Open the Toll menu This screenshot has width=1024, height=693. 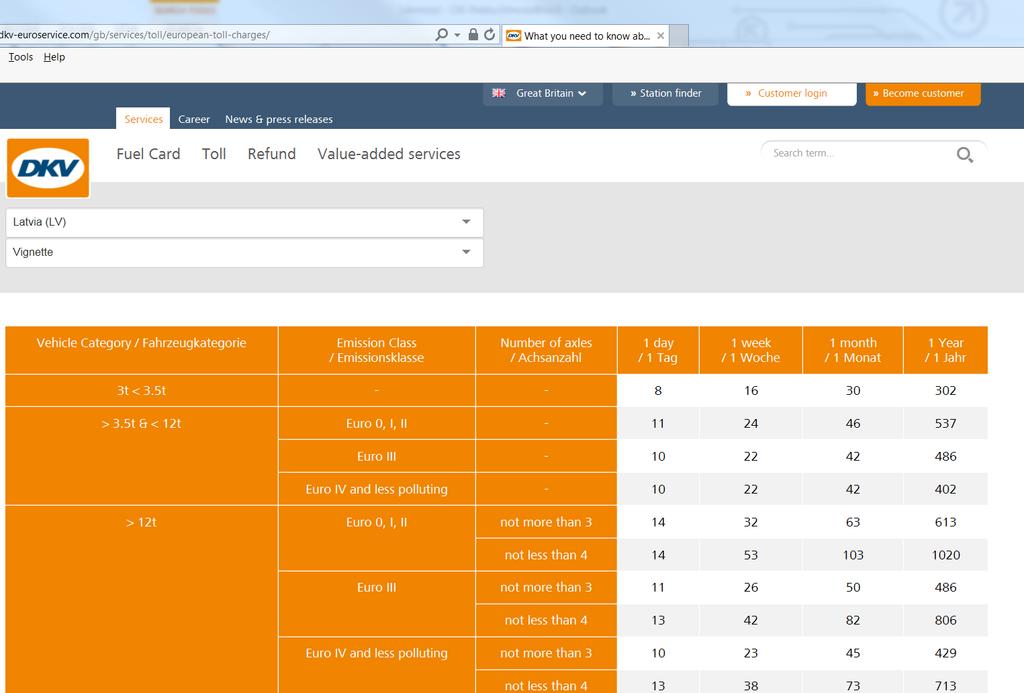[x=214, y=154]
